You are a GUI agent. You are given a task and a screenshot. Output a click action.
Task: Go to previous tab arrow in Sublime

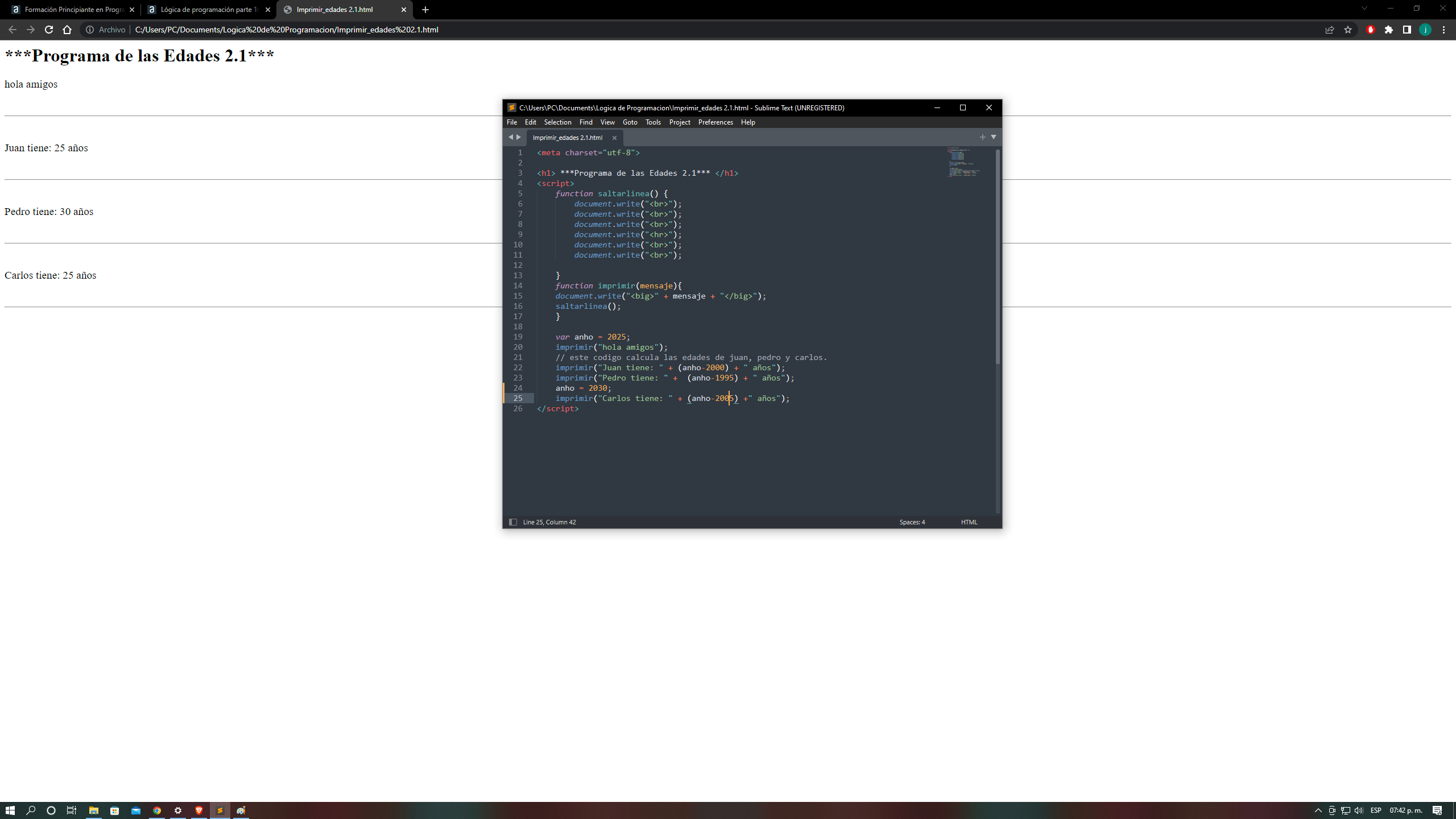coord(510,137)
